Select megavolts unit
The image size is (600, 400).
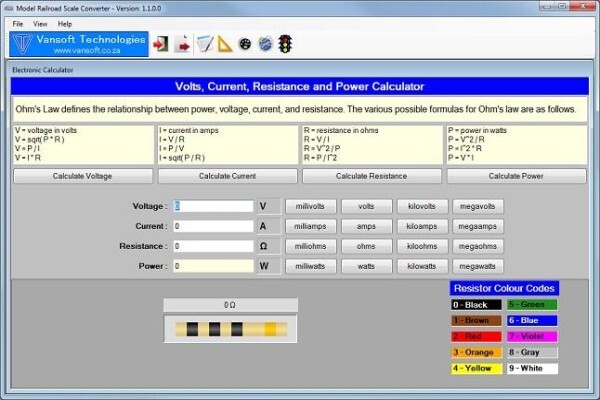pos(478,206)
